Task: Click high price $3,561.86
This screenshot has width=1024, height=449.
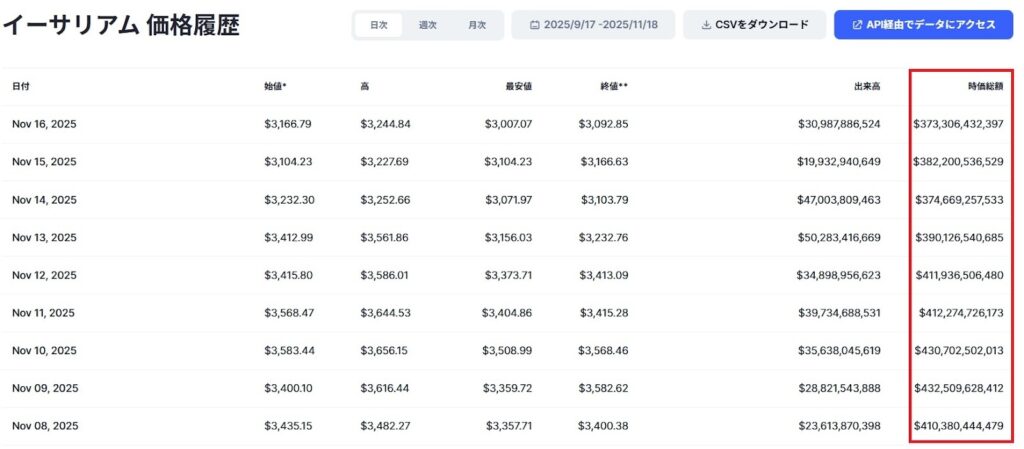Action: [x=384, y=237]
